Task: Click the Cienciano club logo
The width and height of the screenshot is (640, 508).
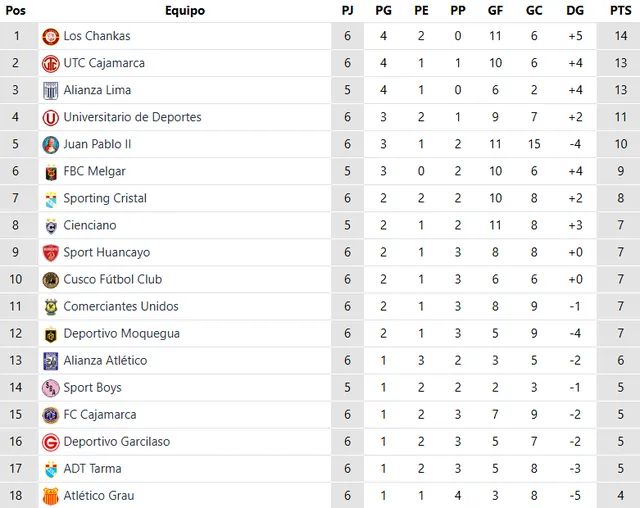Action: coord(50,225)
